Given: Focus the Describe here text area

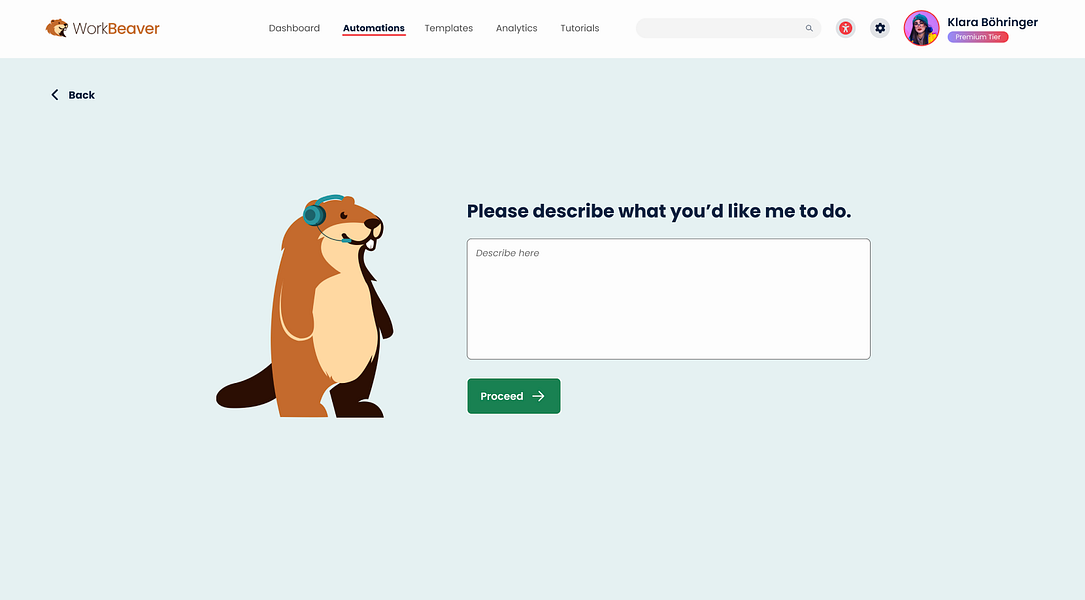Looking at the screenshot, I should (x=668, y=298).
